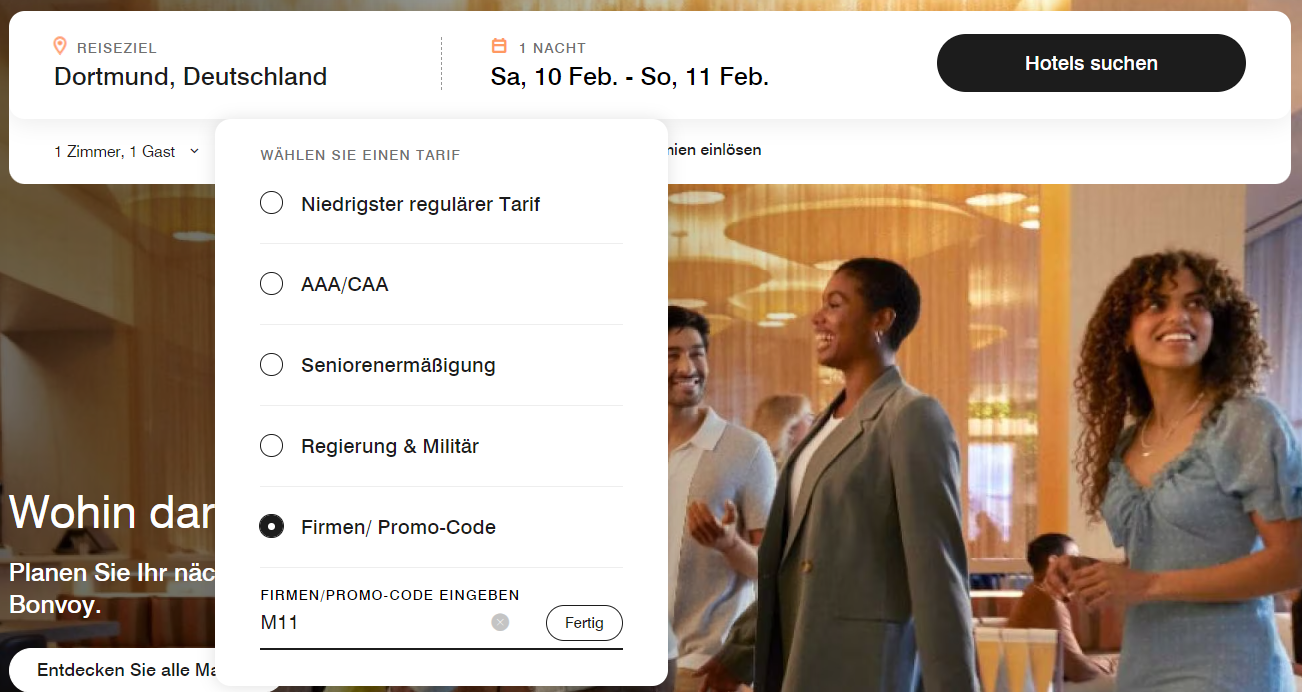Pick the Regierung & Militär radio option

pyautogui.click(x=271, y=446)
